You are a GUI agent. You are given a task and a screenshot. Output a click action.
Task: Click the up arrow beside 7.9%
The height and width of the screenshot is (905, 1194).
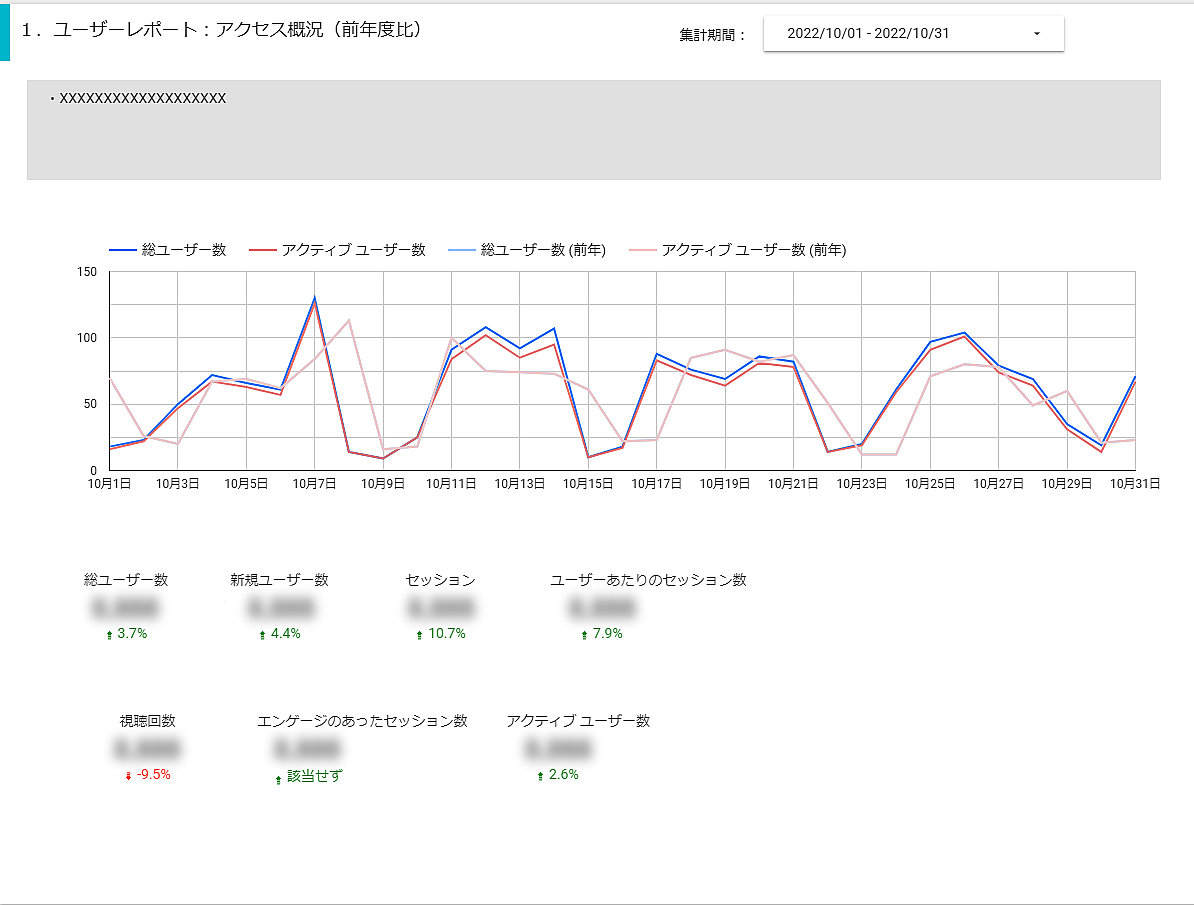click(584, 635)
